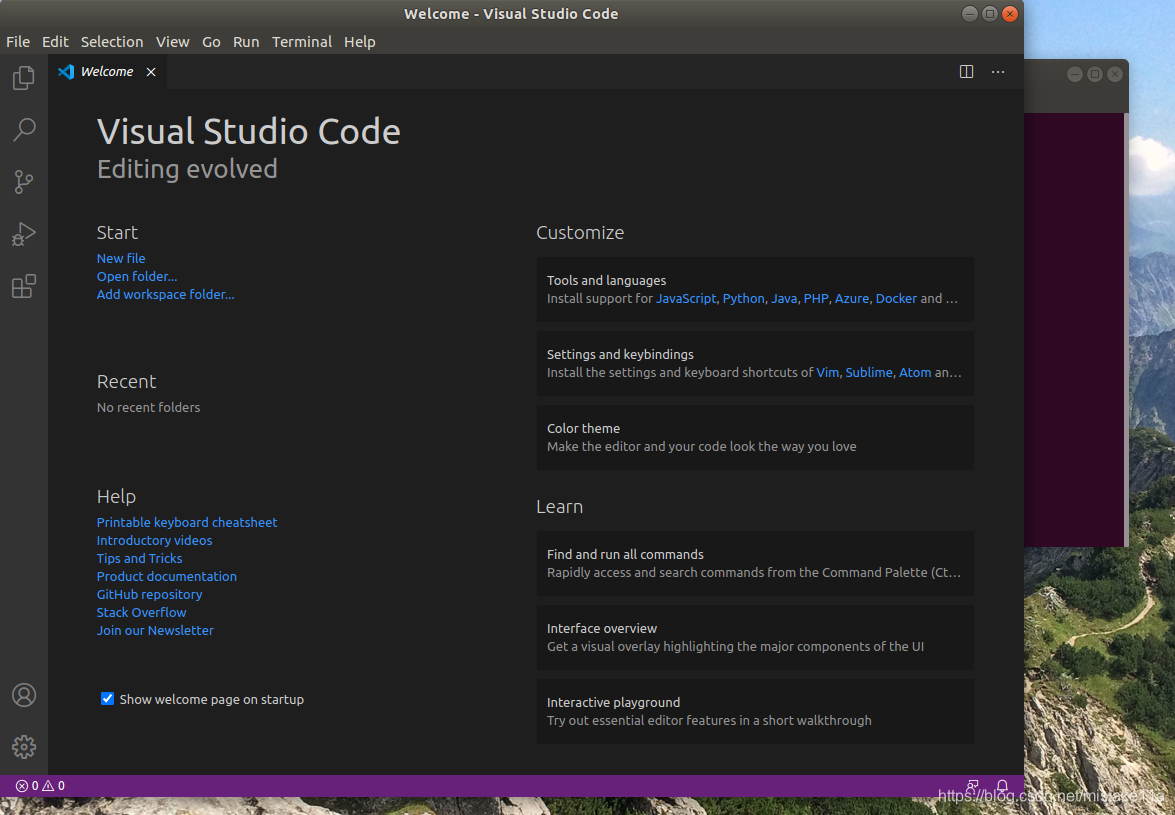Close the background terminal window

click(x=1115, y=73)
